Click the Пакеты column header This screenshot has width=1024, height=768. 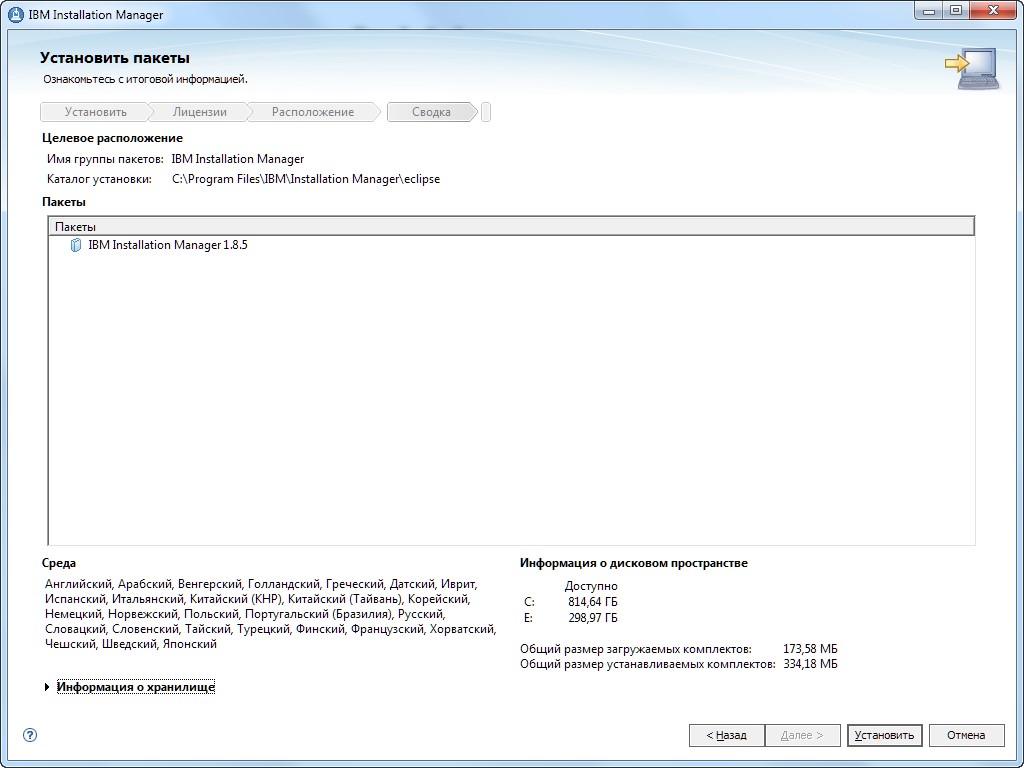[x=511, y=227]
